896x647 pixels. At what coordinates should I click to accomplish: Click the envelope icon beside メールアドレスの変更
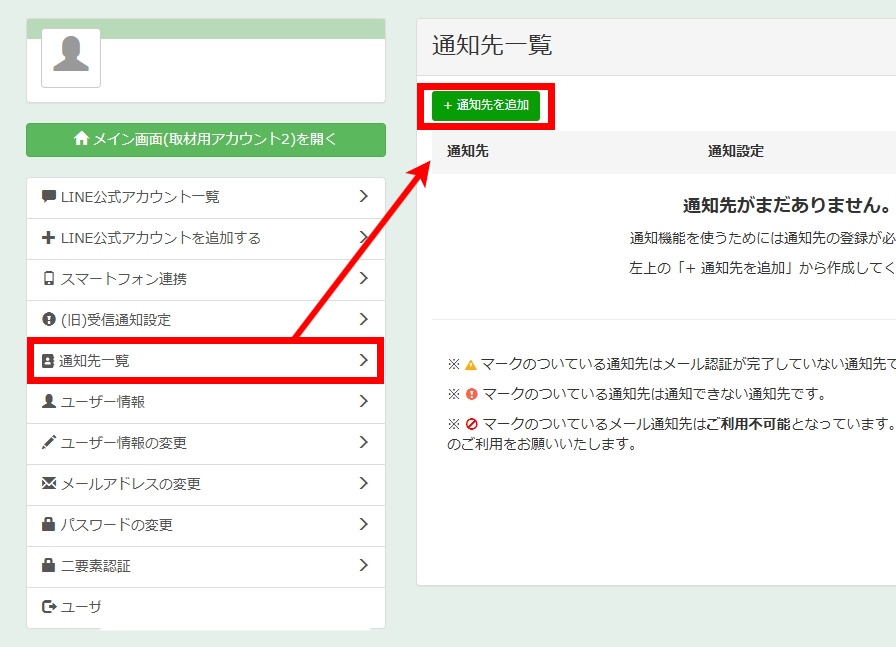click(49, 484)
